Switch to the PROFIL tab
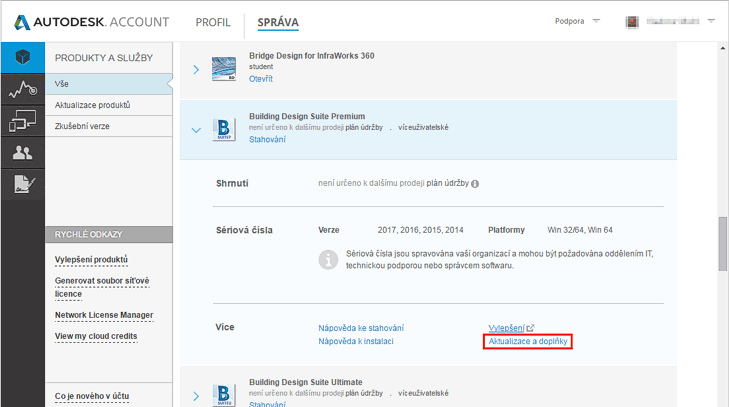 [x=213, y=22]
